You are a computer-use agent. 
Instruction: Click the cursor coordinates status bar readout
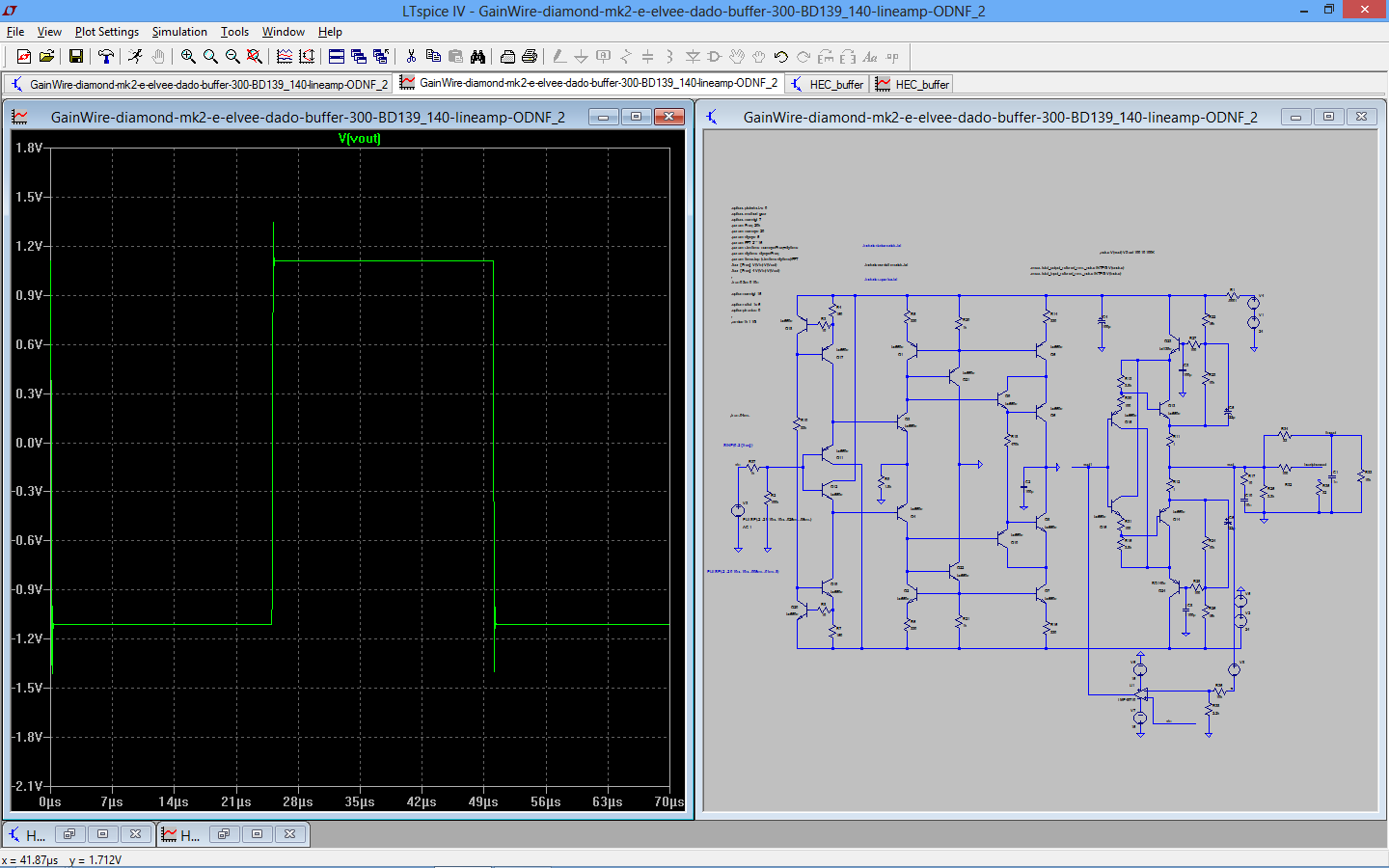[x=62, y=859]
